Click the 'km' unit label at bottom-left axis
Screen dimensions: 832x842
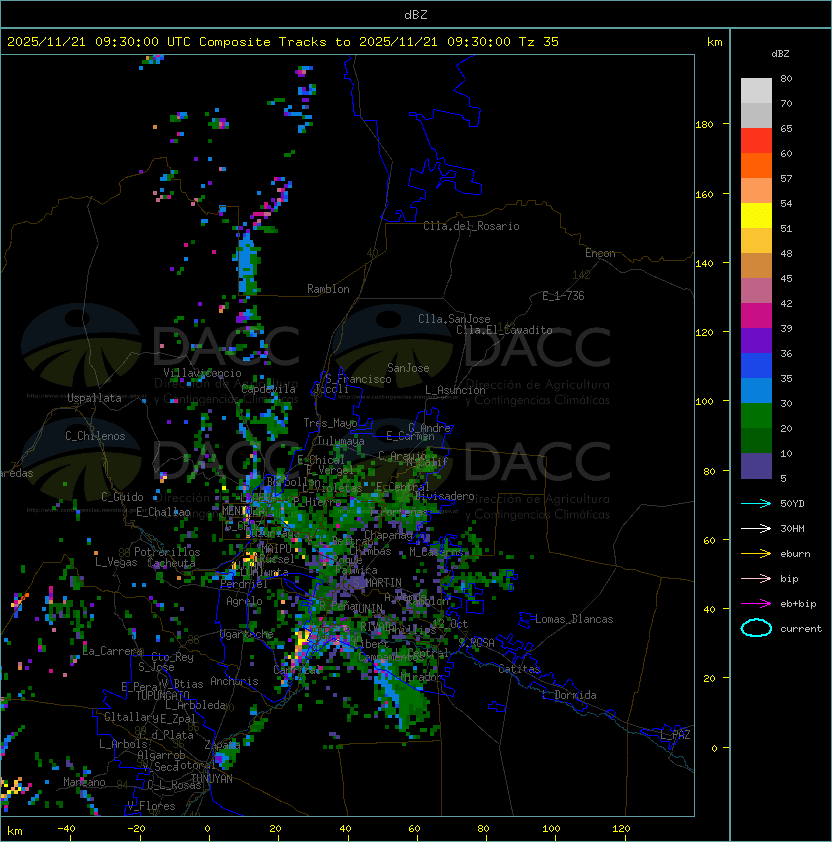pos(15,831)
